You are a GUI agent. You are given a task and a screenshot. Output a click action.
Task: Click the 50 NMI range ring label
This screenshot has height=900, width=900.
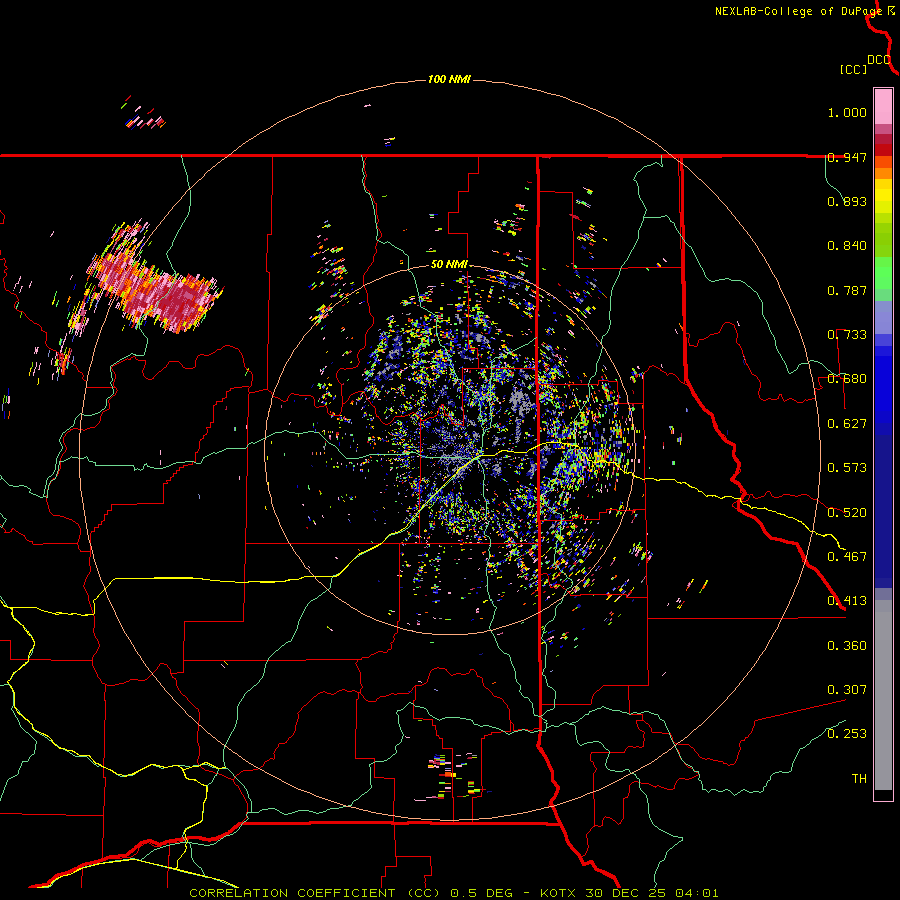449,265
